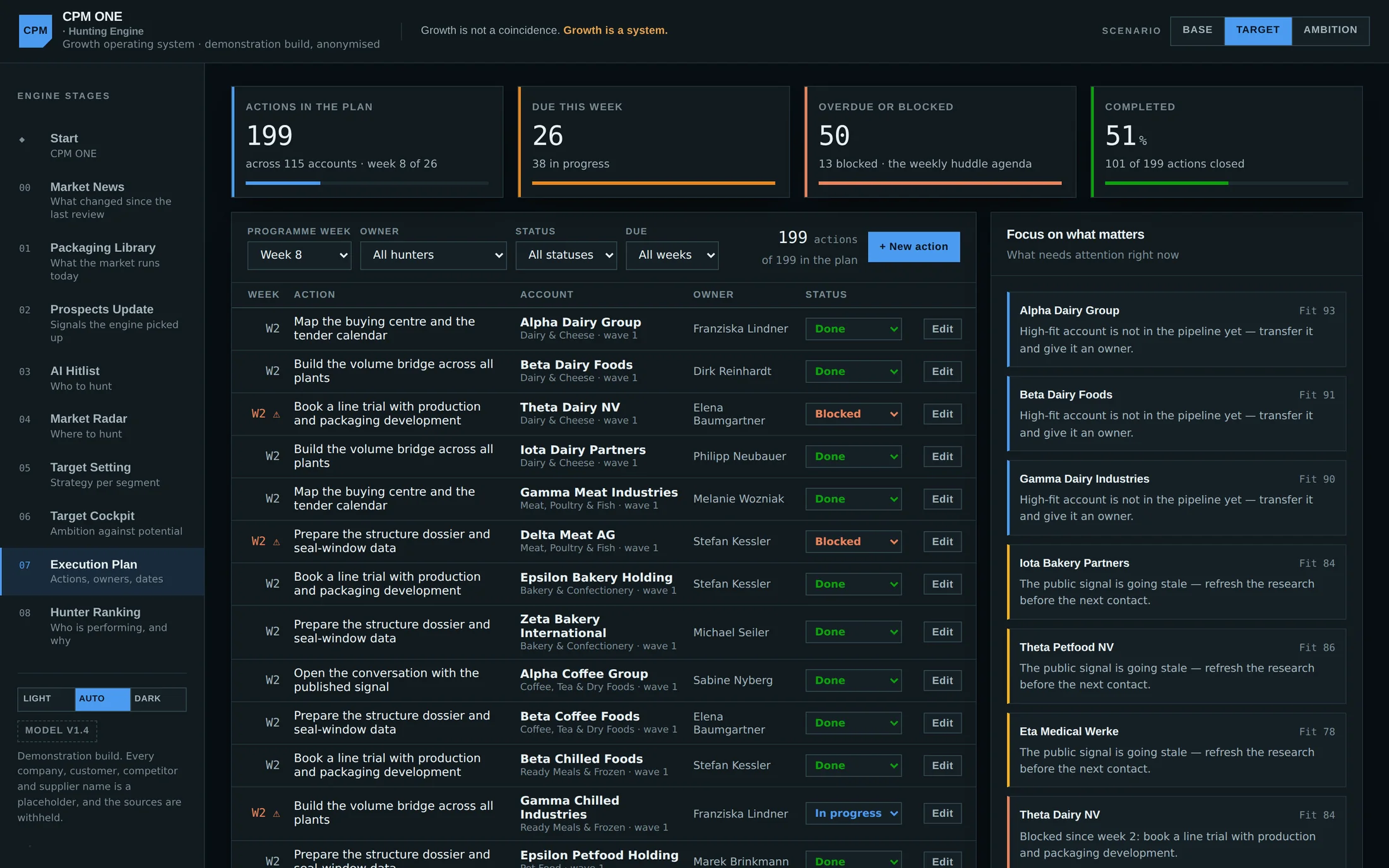Open Iota Bakery Partners focus card
Viewport: 1389px width, 868px height.
pyautogui.click(x=1176, y=581)
